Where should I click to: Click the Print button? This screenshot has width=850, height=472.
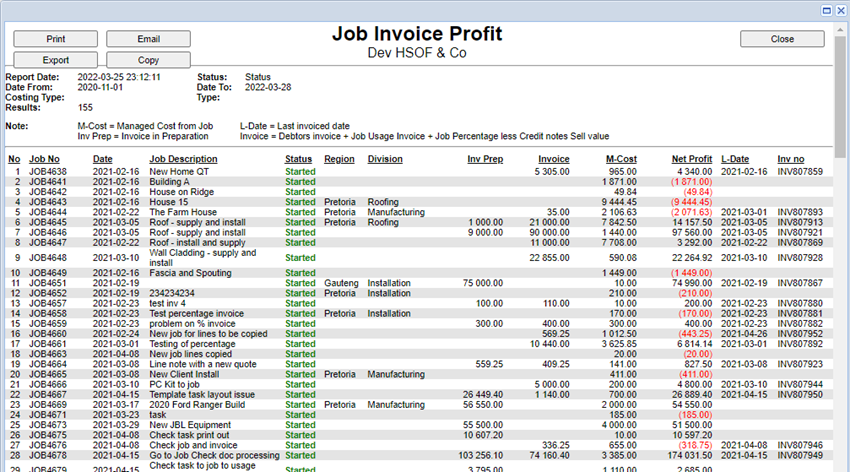(x=55, y=39)
